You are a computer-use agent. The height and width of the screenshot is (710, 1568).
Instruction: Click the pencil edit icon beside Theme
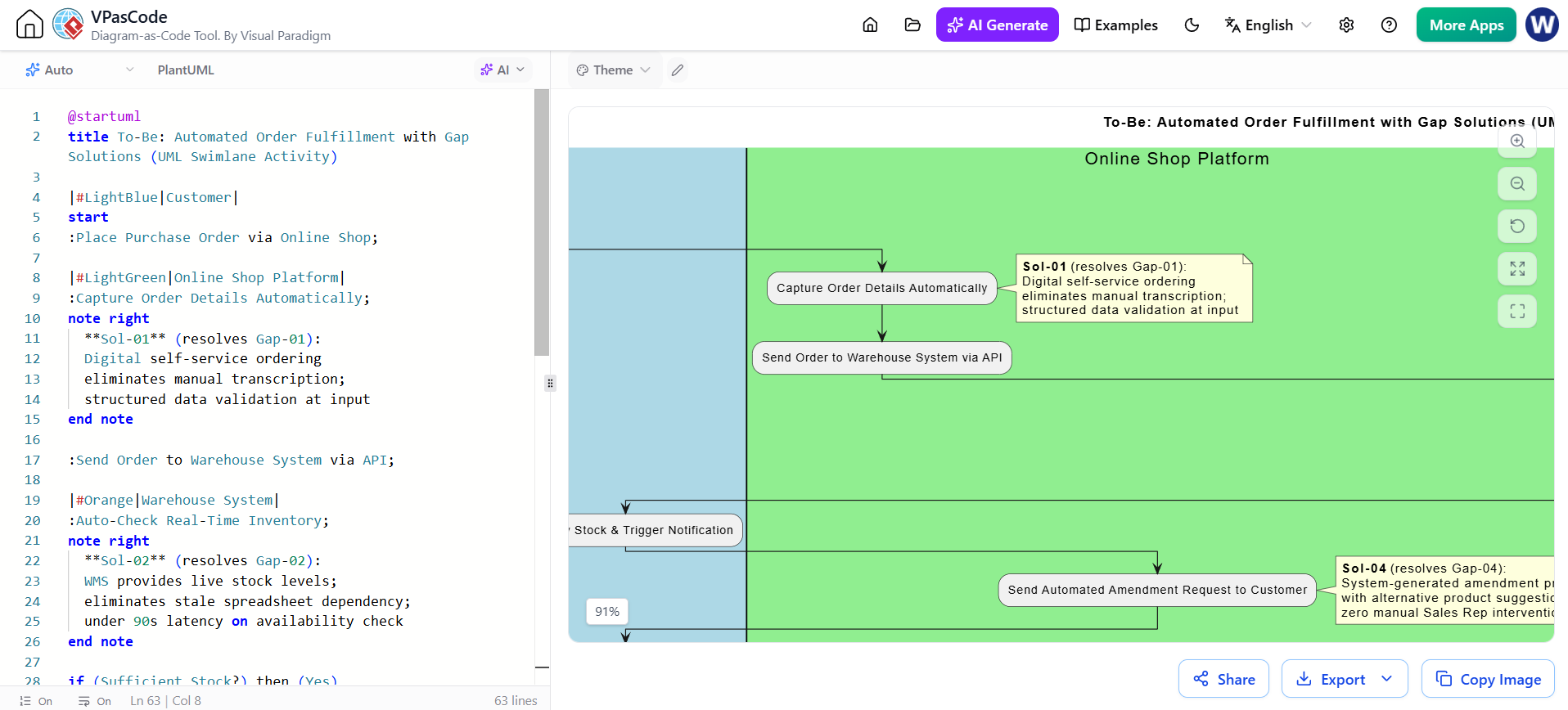point(678,70)
